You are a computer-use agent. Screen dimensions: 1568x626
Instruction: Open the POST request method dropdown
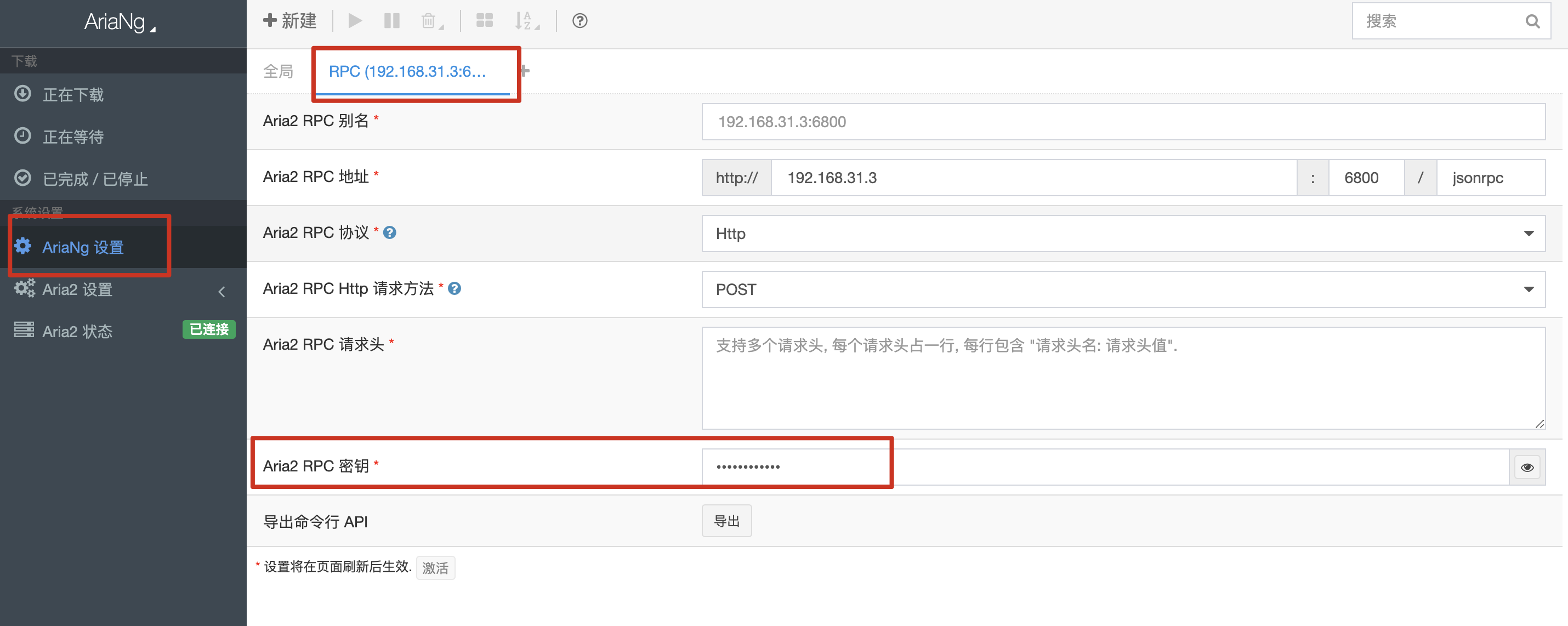pos(1122,289)
